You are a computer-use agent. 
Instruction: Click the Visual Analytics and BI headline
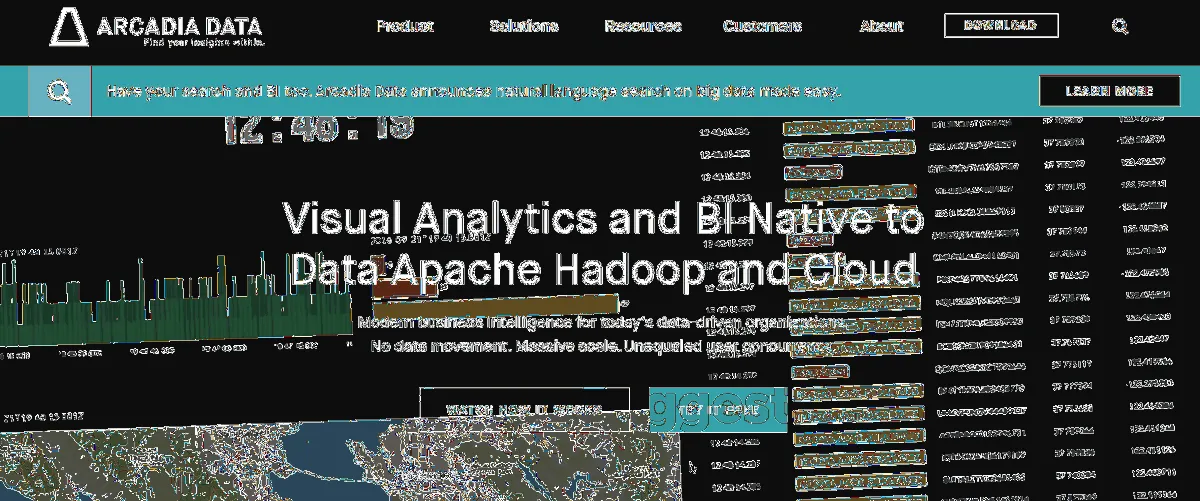pos(603,245)
